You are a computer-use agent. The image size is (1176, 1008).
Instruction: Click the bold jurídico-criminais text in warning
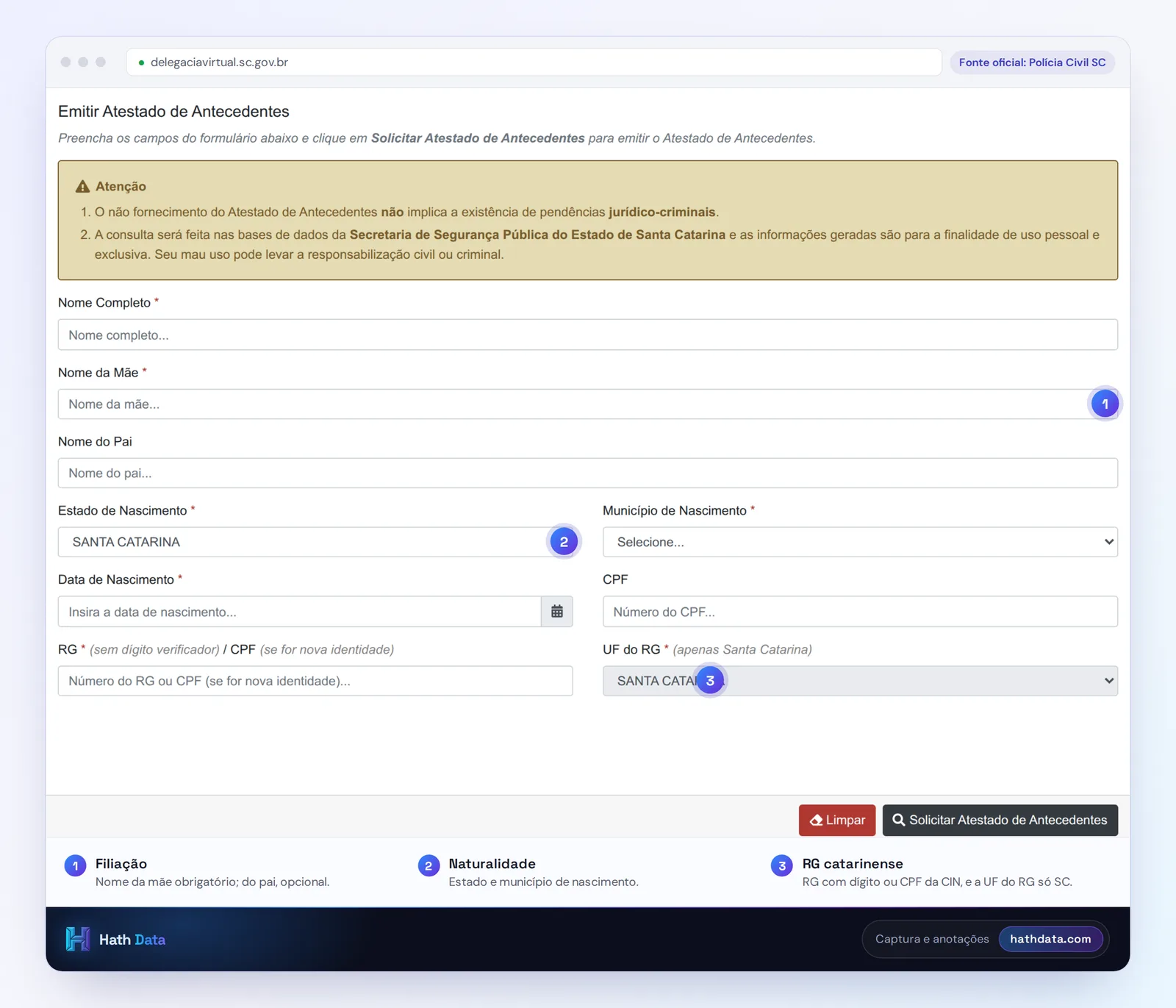pos(661,212)
